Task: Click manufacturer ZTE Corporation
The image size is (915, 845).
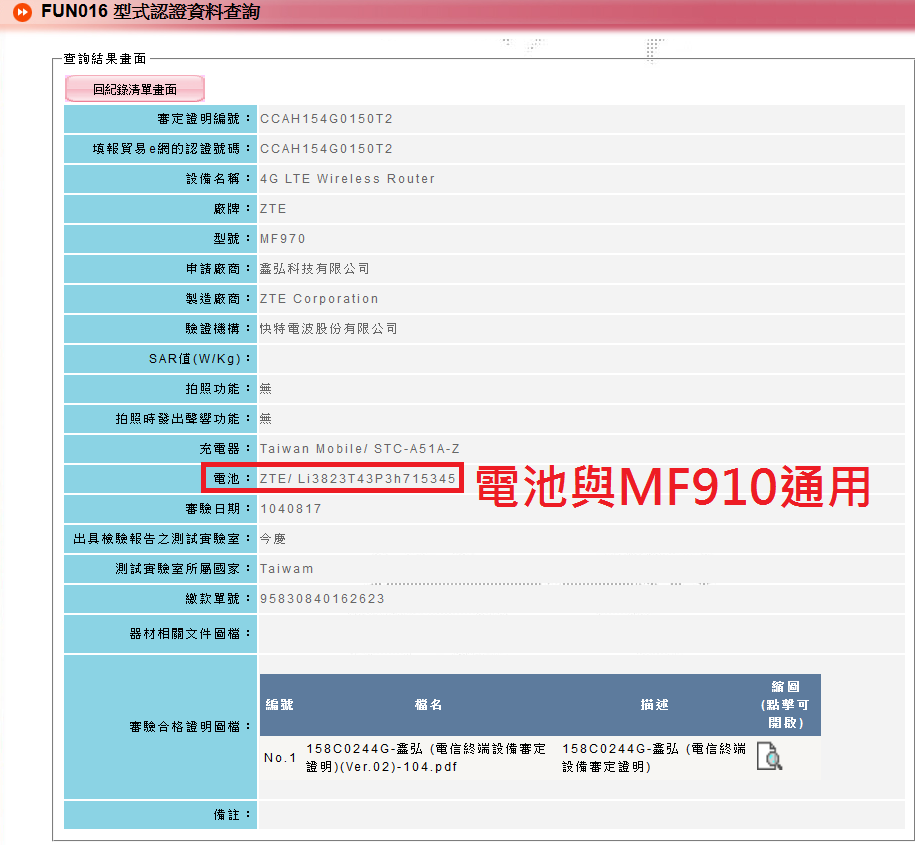Action: point(319,299)
